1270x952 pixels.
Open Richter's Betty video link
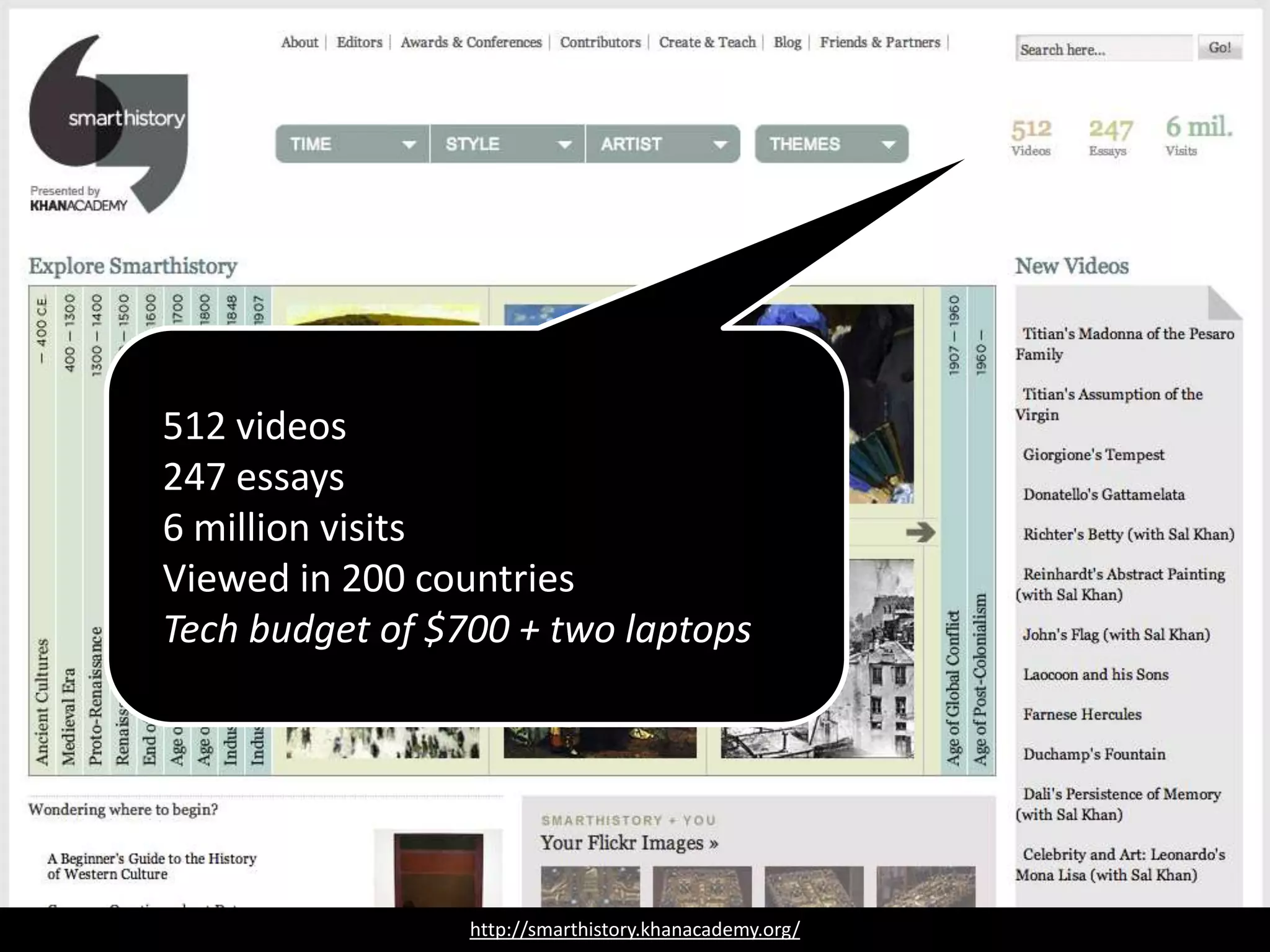point(1129,534)
